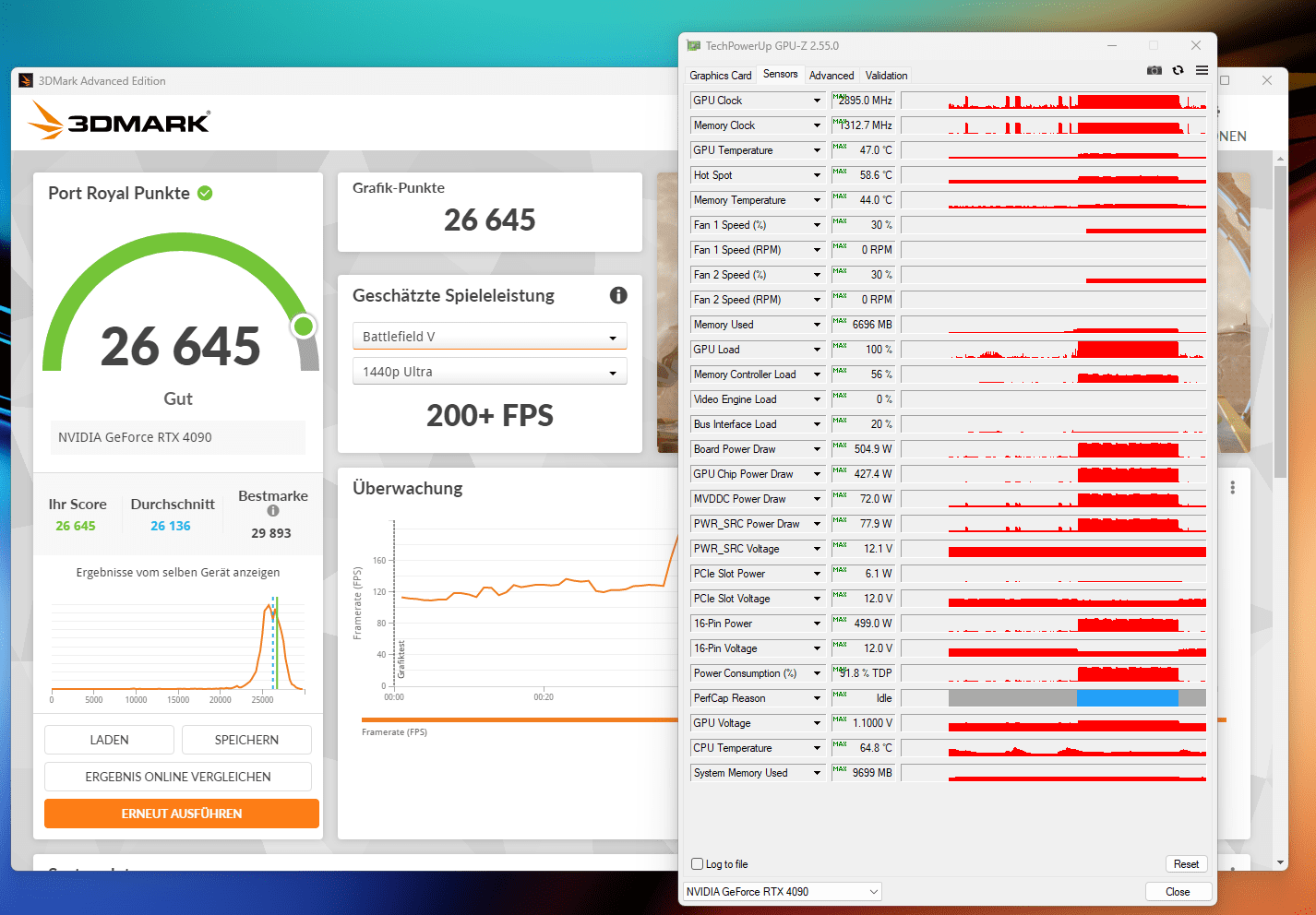Click the orange ERNEUT AUSFÜHREN button
Image resolution: width=1316 pixels, height=915 pixels.
coord(182,814)
